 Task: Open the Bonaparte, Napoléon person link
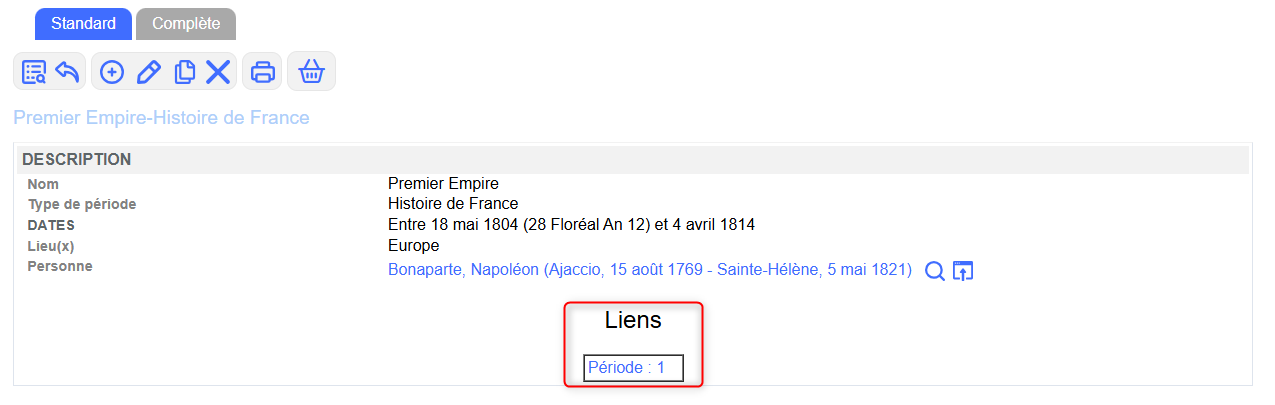click(x=649, y=270)
